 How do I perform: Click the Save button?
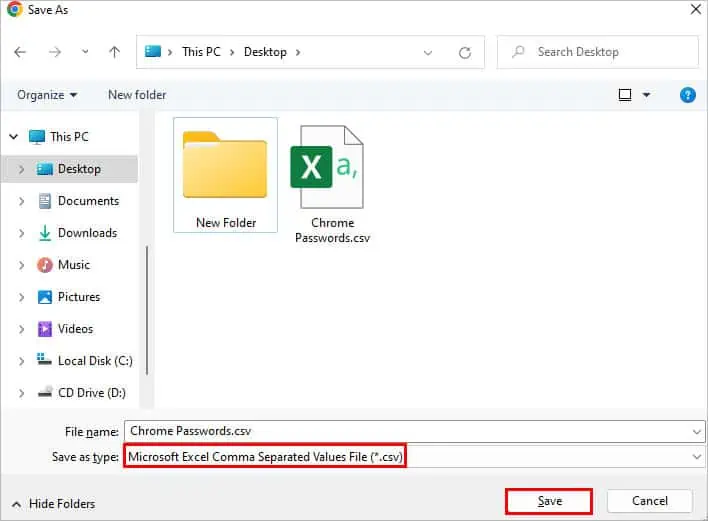pos(549,501)
